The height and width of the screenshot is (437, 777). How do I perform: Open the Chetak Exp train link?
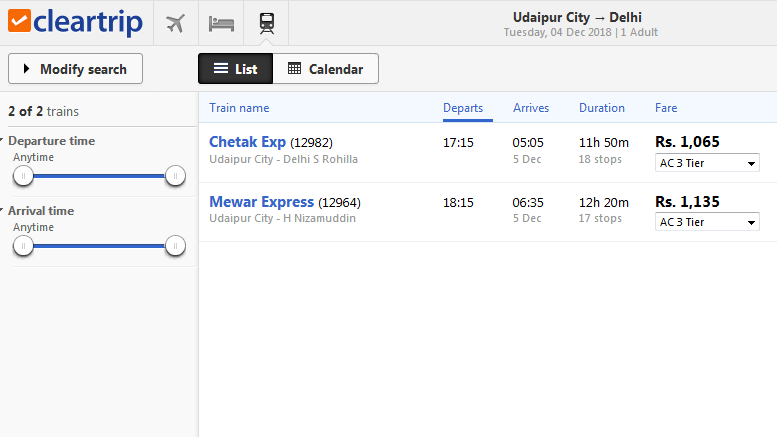247,142
